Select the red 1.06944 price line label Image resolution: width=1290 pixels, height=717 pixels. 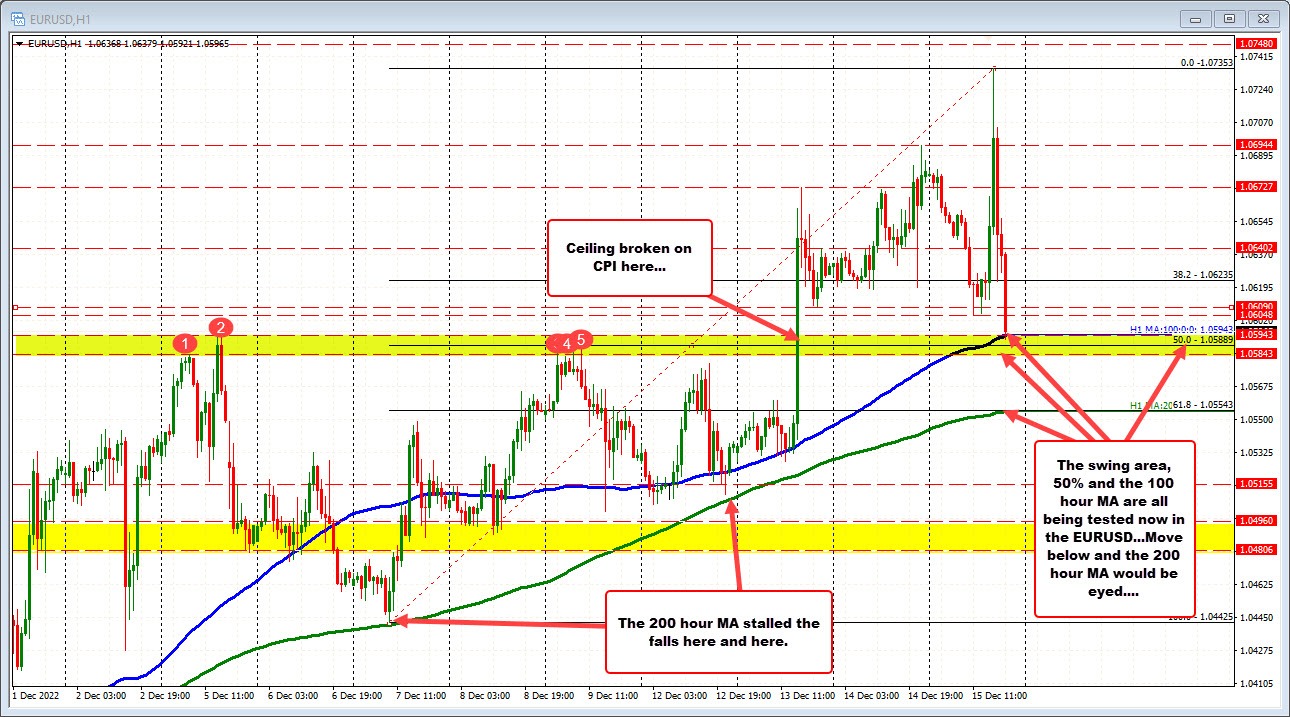tap(1255, 144)
